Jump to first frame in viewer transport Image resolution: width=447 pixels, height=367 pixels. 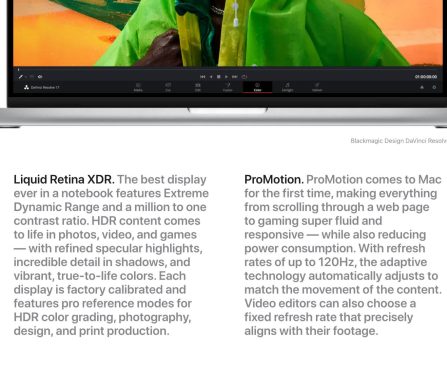pyautogui.click(x=202, y=77)
